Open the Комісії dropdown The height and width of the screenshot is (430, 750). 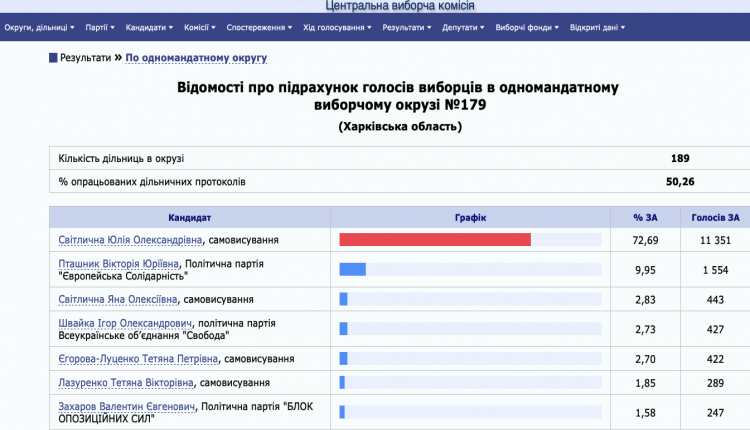click(199, 27)
